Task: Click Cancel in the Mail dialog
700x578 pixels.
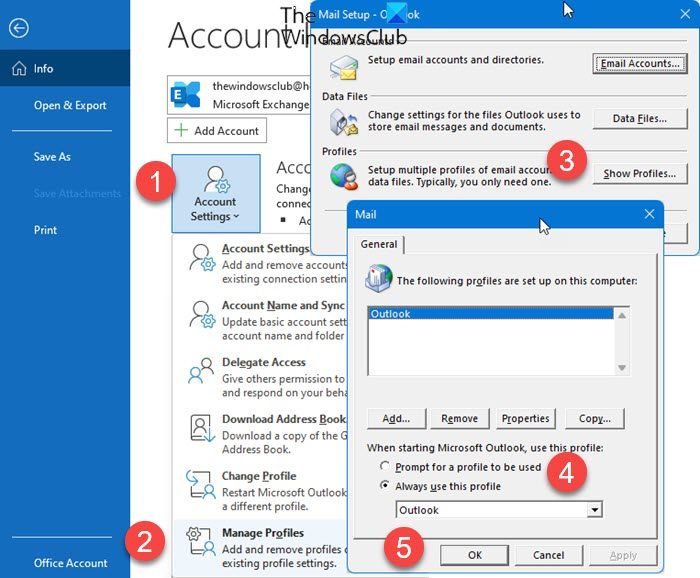Action: coord(549,555)
